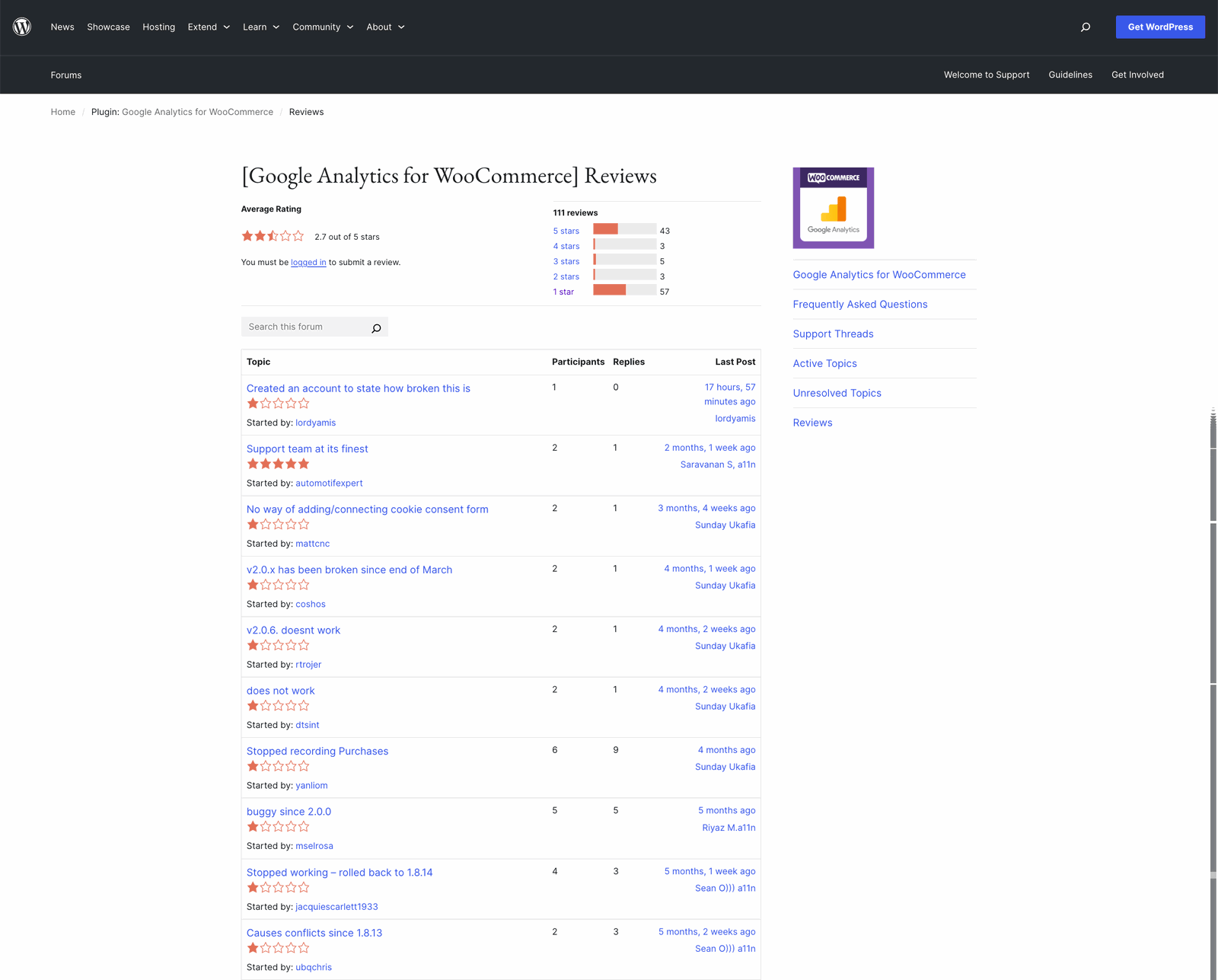The image size is (1218, 980).
Task: Open the logged in link
Action: coord(308,262)
